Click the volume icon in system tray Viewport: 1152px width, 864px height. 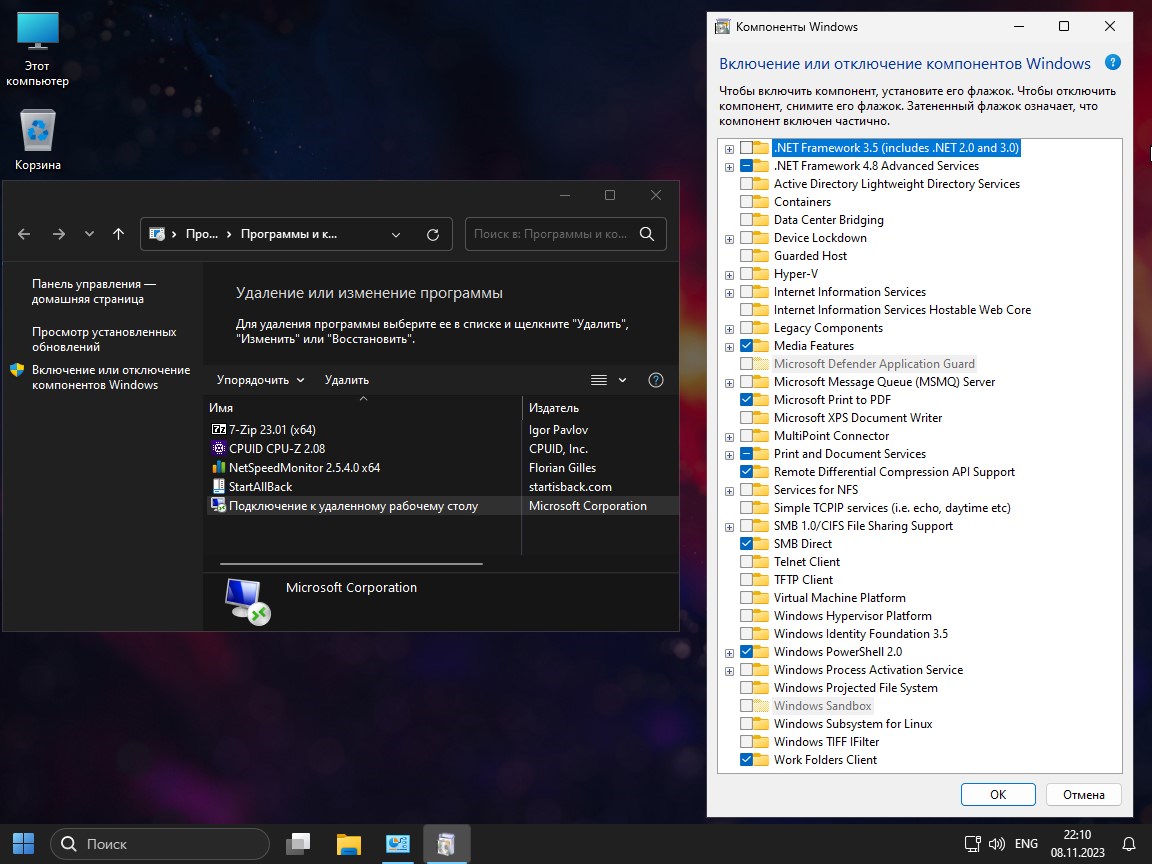pyautogui.click(x=996, y=843)
